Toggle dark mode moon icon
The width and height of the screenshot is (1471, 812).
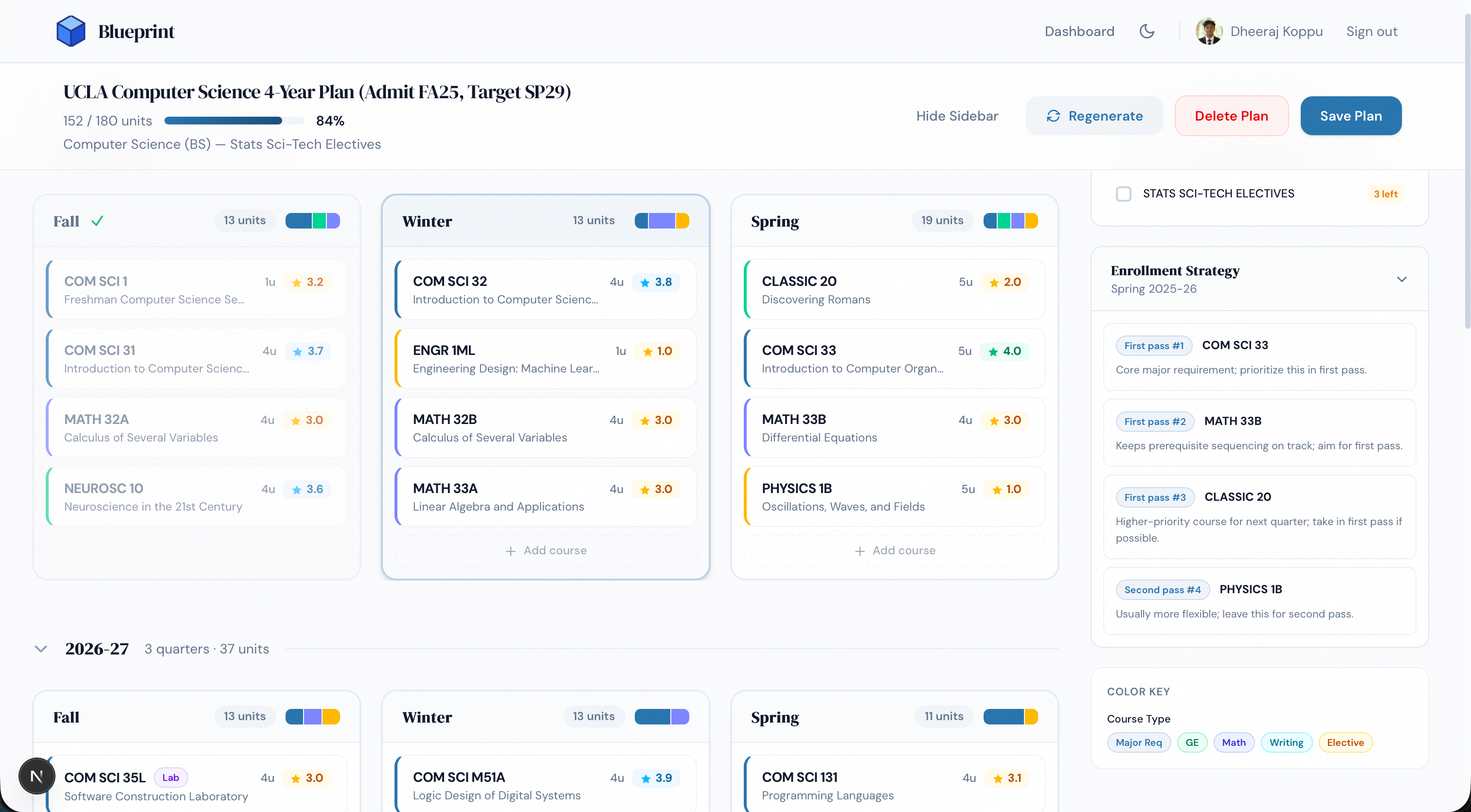click(1147, 32)
